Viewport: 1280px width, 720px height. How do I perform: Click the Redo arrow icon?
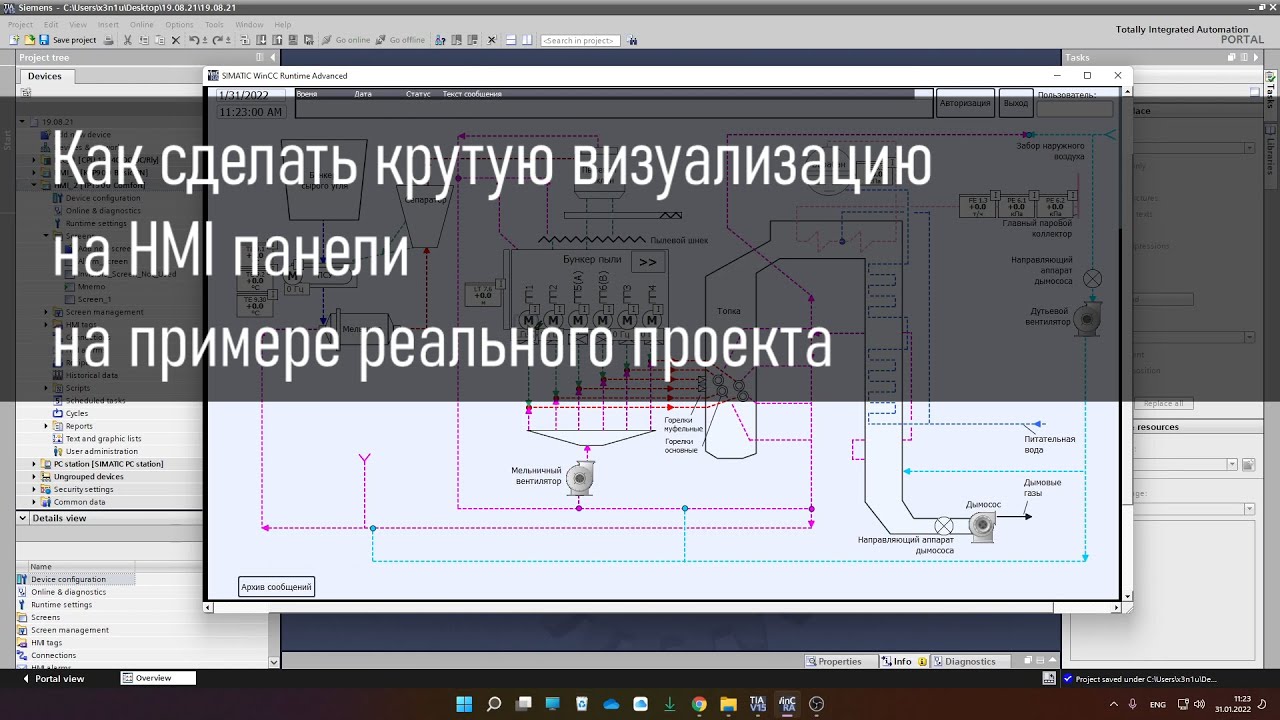point(218,40)
